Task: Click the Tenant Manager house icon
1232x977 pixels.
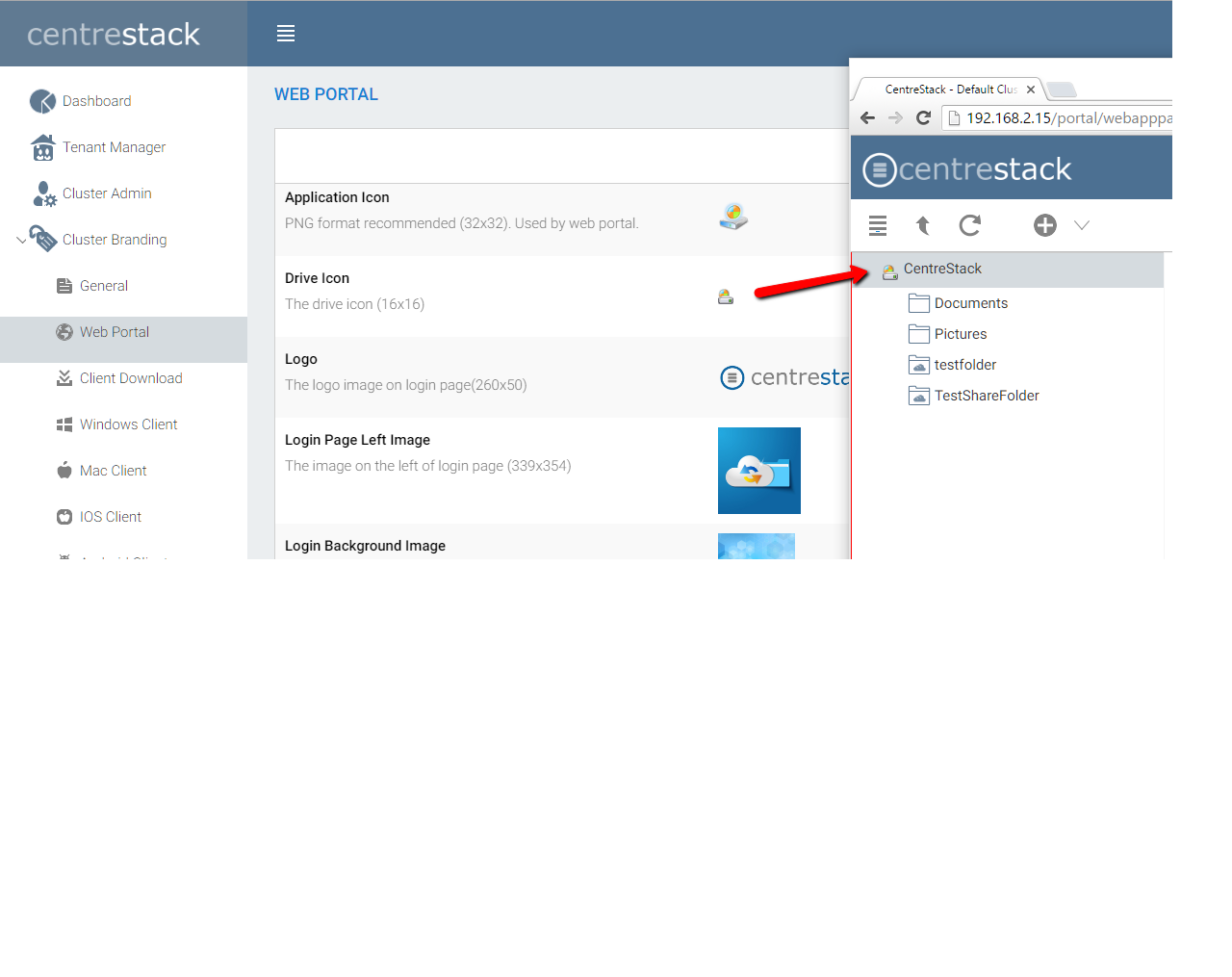Action: 43,147
